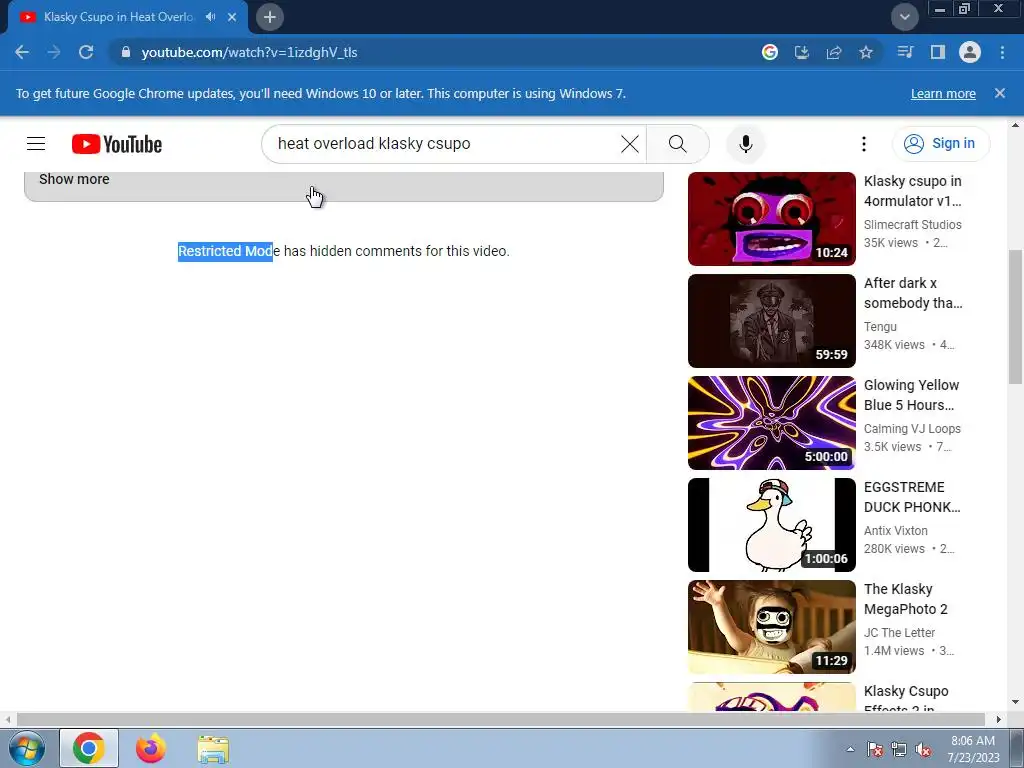This screenshot has width=1024, height=768.
Task: Open Glowing Yellow Blue 5 Hours title
Action: (911, 394)
